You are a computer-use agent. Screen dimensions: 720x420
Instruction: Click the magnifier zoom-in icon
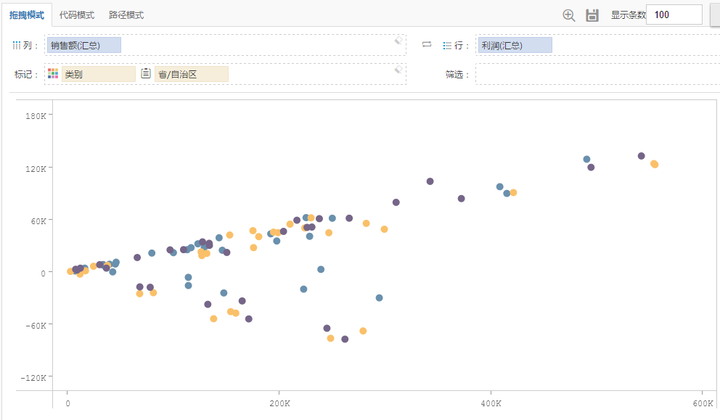click(569, 15)
